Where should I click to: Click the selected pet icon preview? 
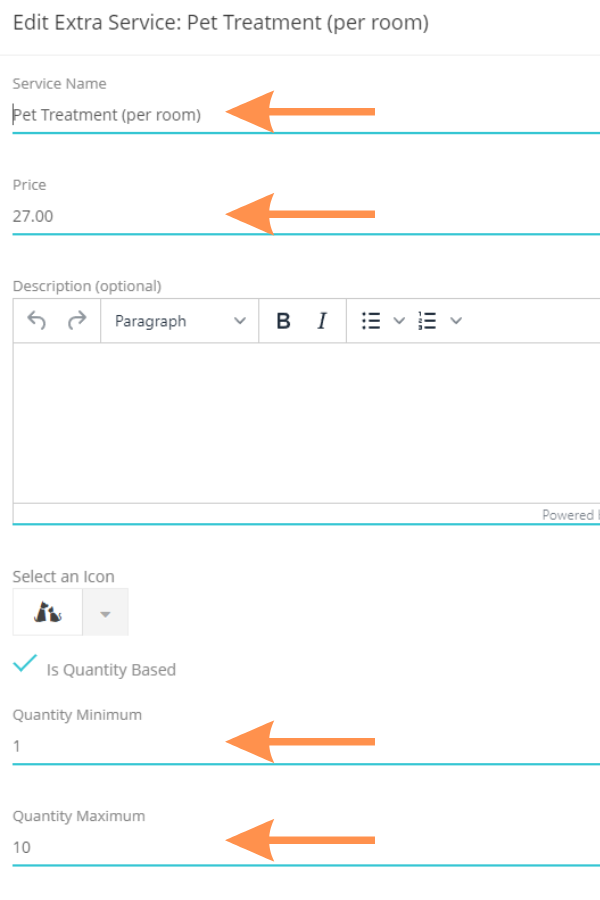(x=47, y=612)
